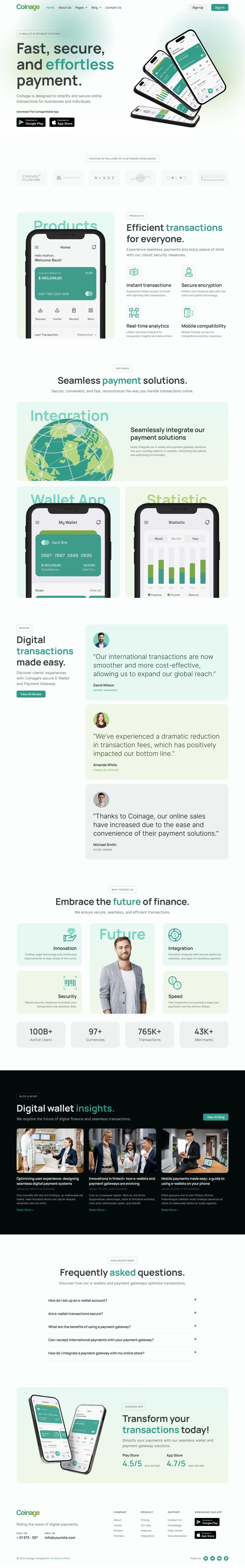
Task: Click the Sign In button
Action: (x=219, y=8)
